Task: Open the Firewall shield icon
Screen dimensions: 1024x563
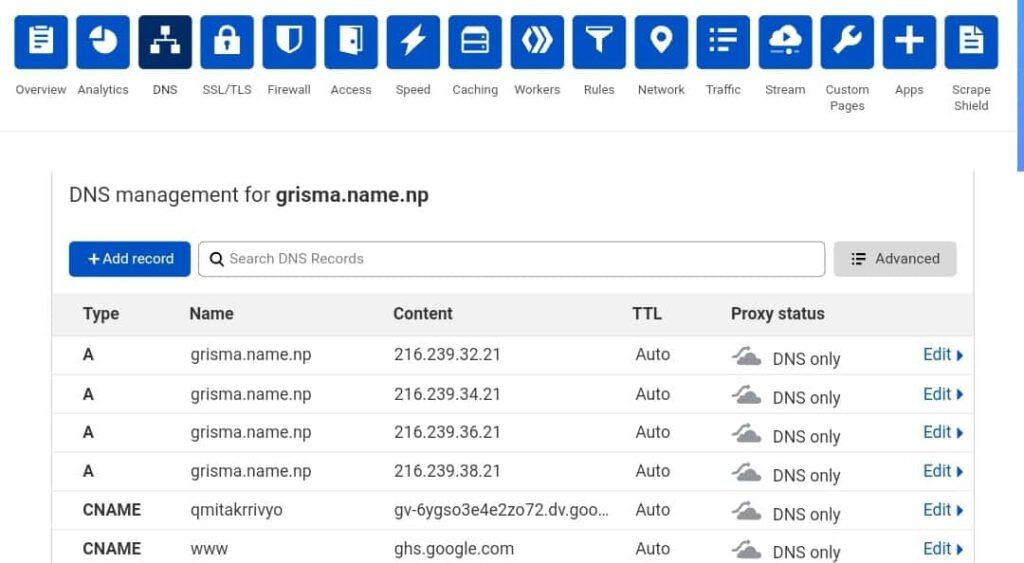Action: (289, 42)
